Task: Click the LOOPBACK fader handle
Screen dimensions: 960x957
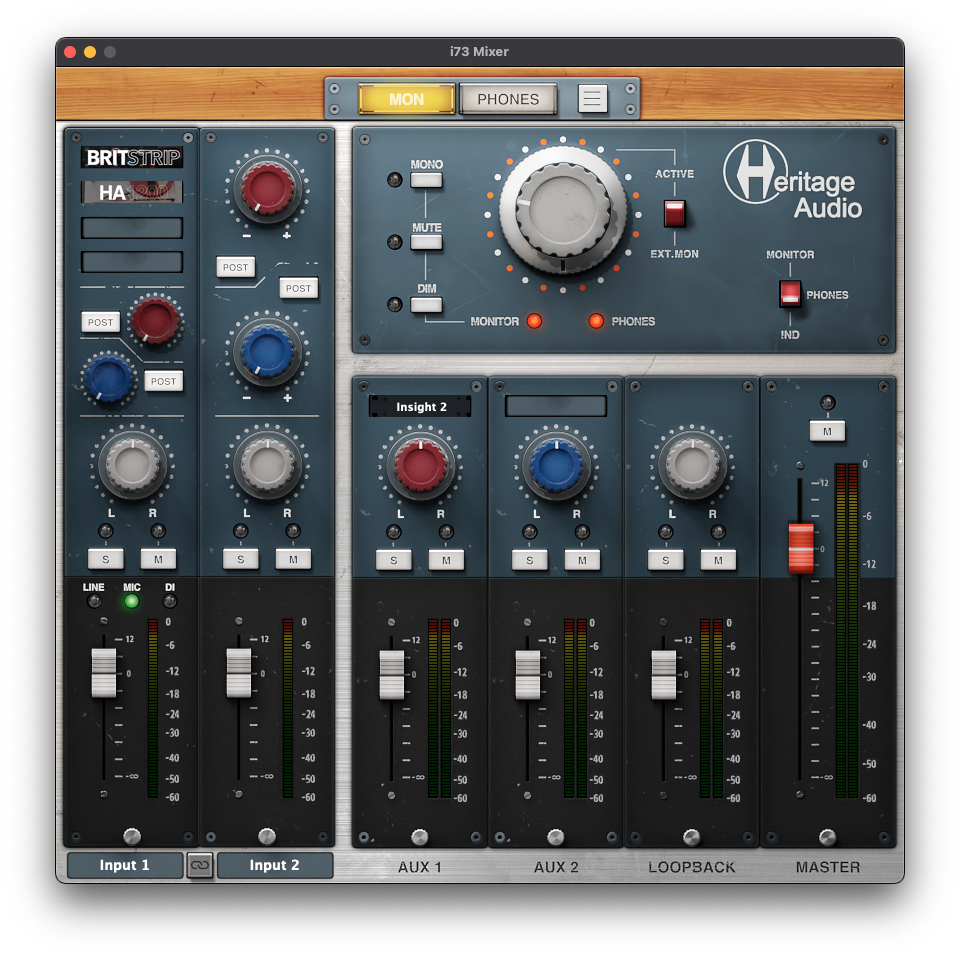Action: pos(664,675)
